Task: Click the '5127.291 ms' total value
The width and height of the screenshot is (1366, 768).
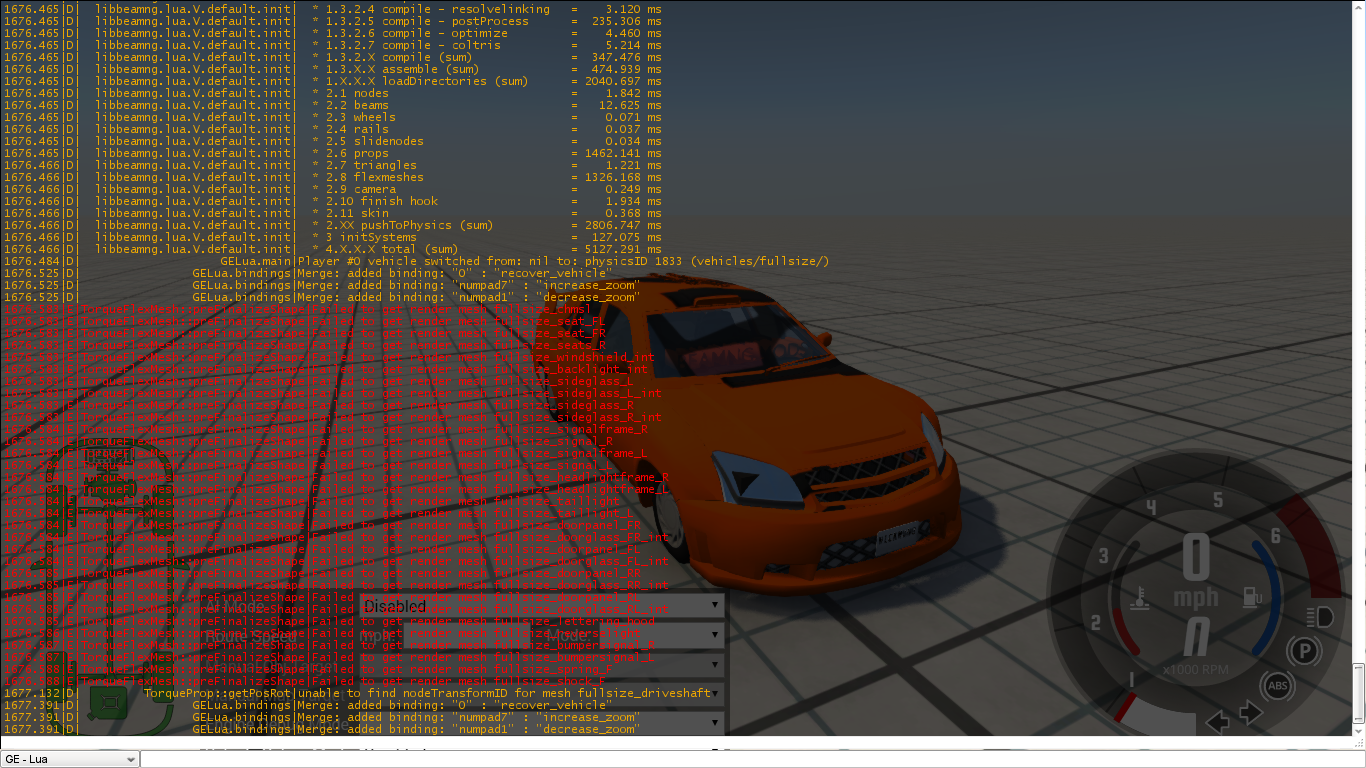Action: click(622, 249)
